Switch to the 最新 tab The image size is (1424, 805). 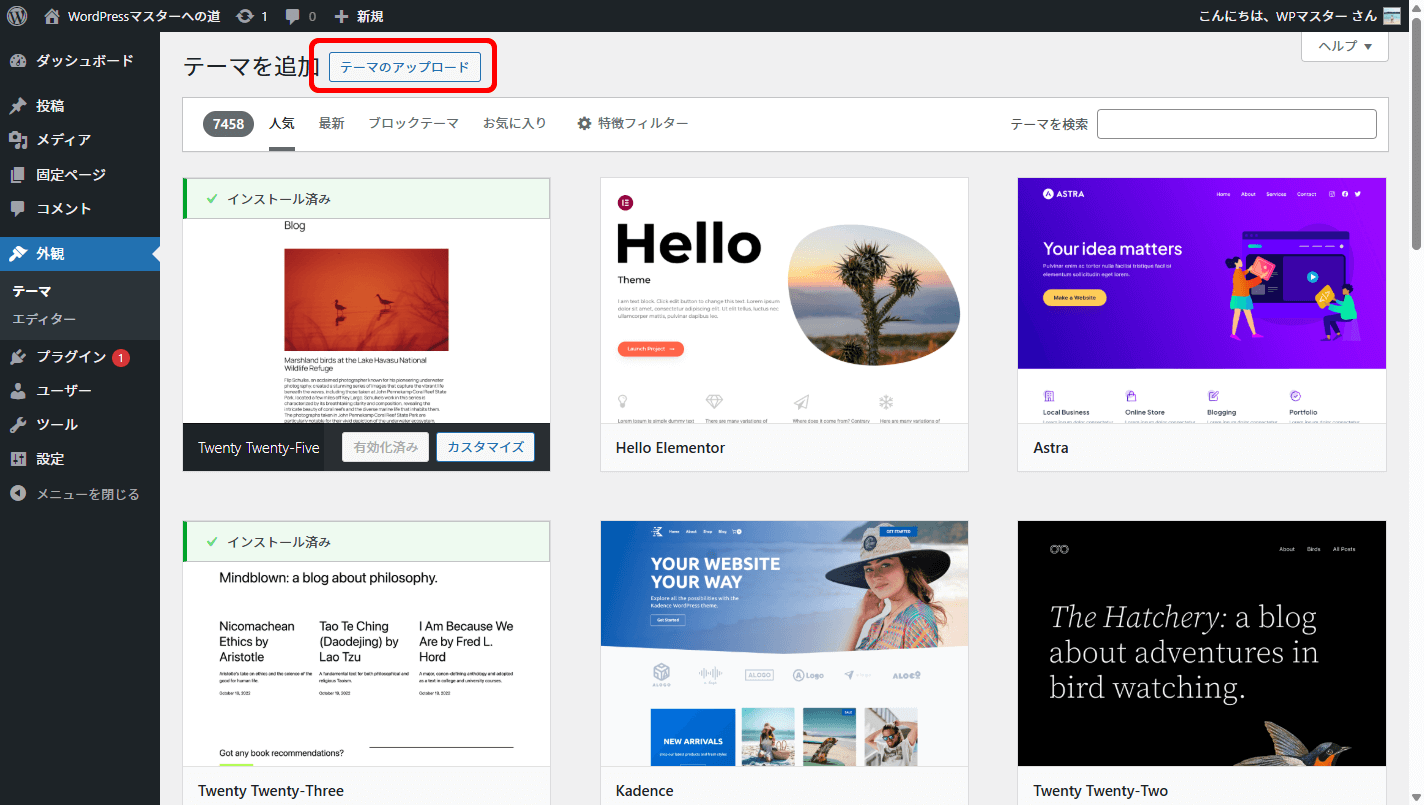331,124
